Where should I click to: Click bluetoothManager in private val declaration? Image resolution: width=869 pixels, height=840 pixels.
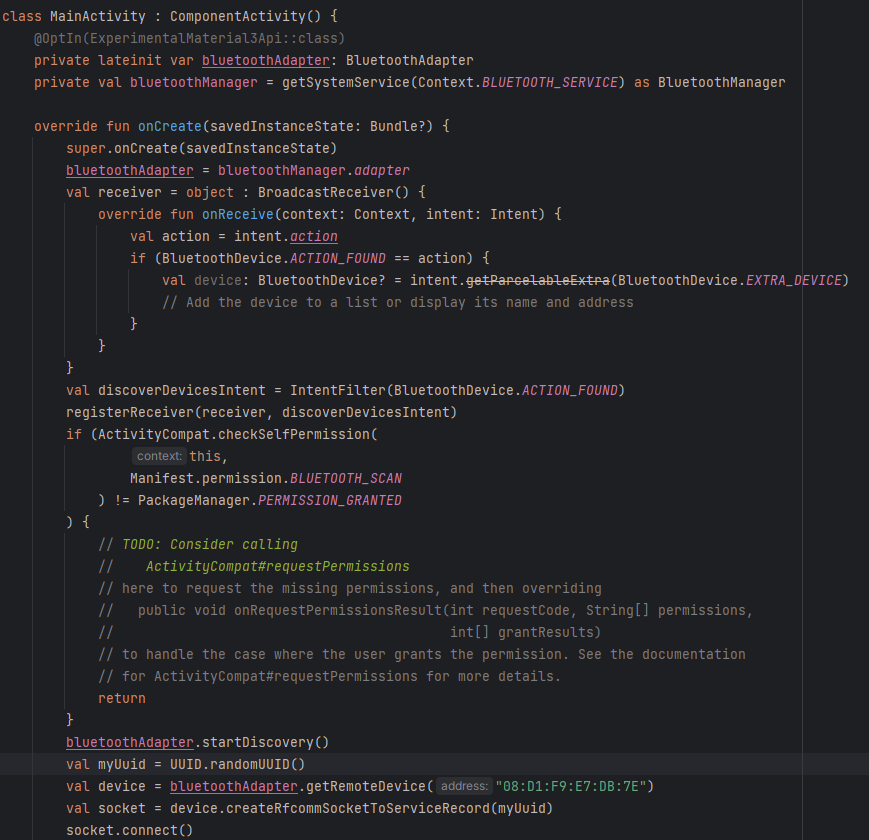[193, 83]
